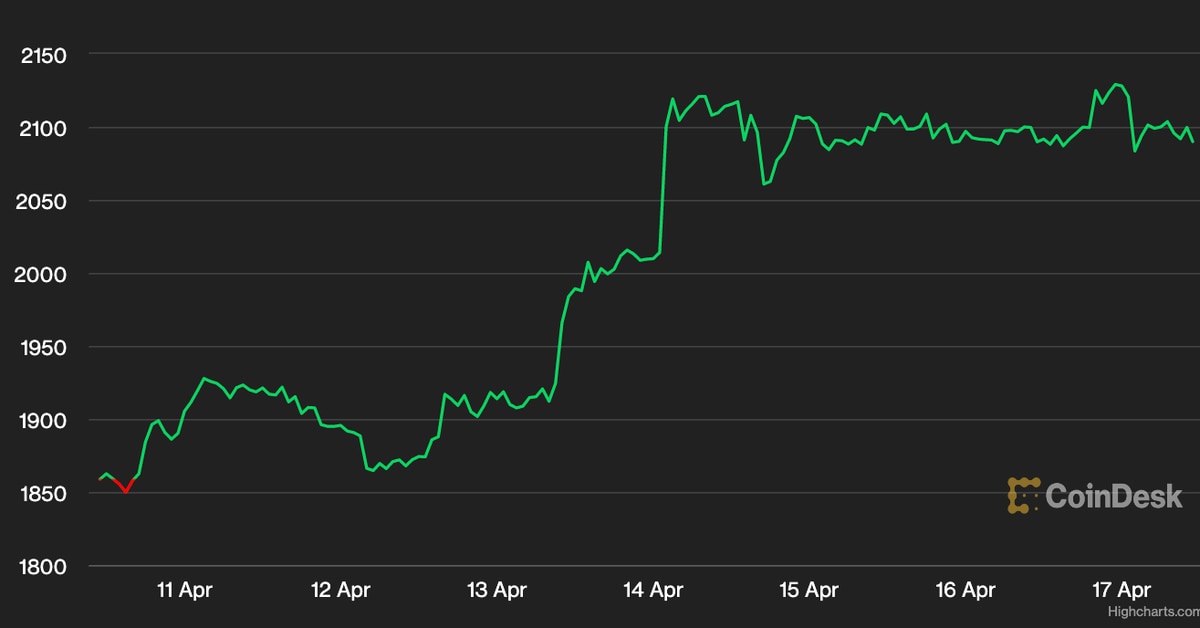Click the 1800 y-axis value
The image size is (1200, 628).
pos(43,567)
